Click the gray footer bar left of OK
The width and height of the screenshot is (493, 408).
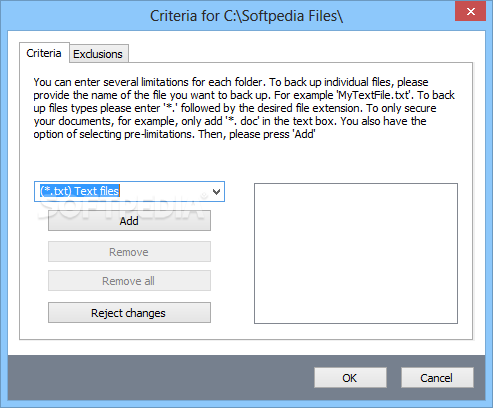tap(160, 377)
